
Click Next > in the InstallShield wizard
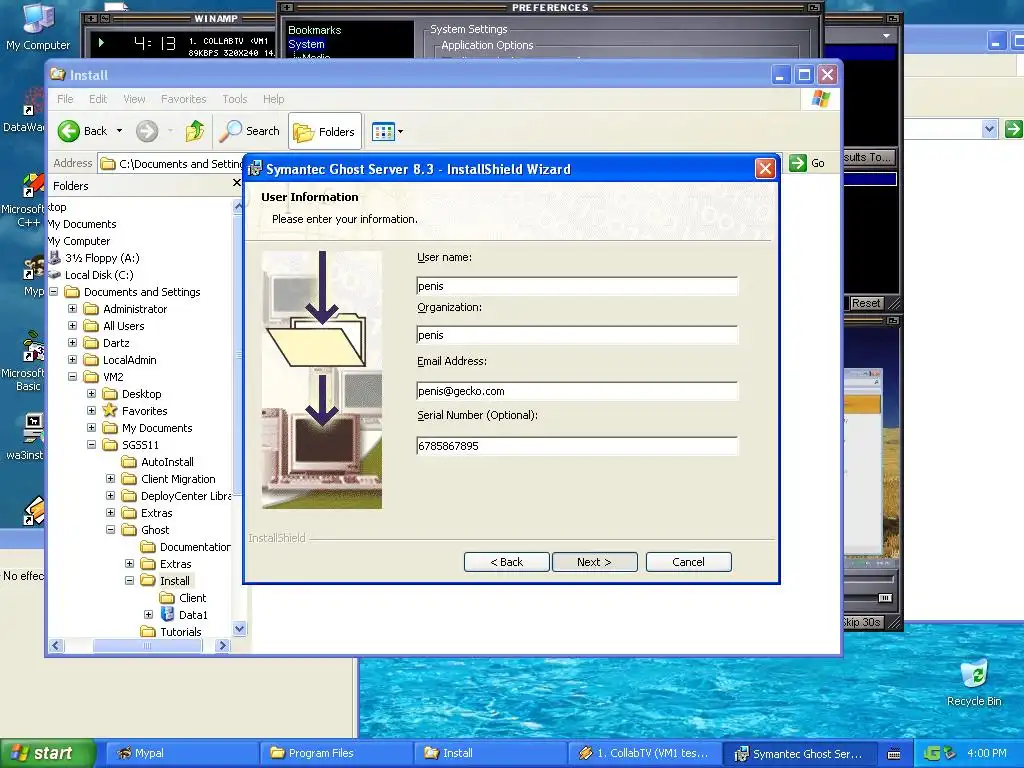594,562
